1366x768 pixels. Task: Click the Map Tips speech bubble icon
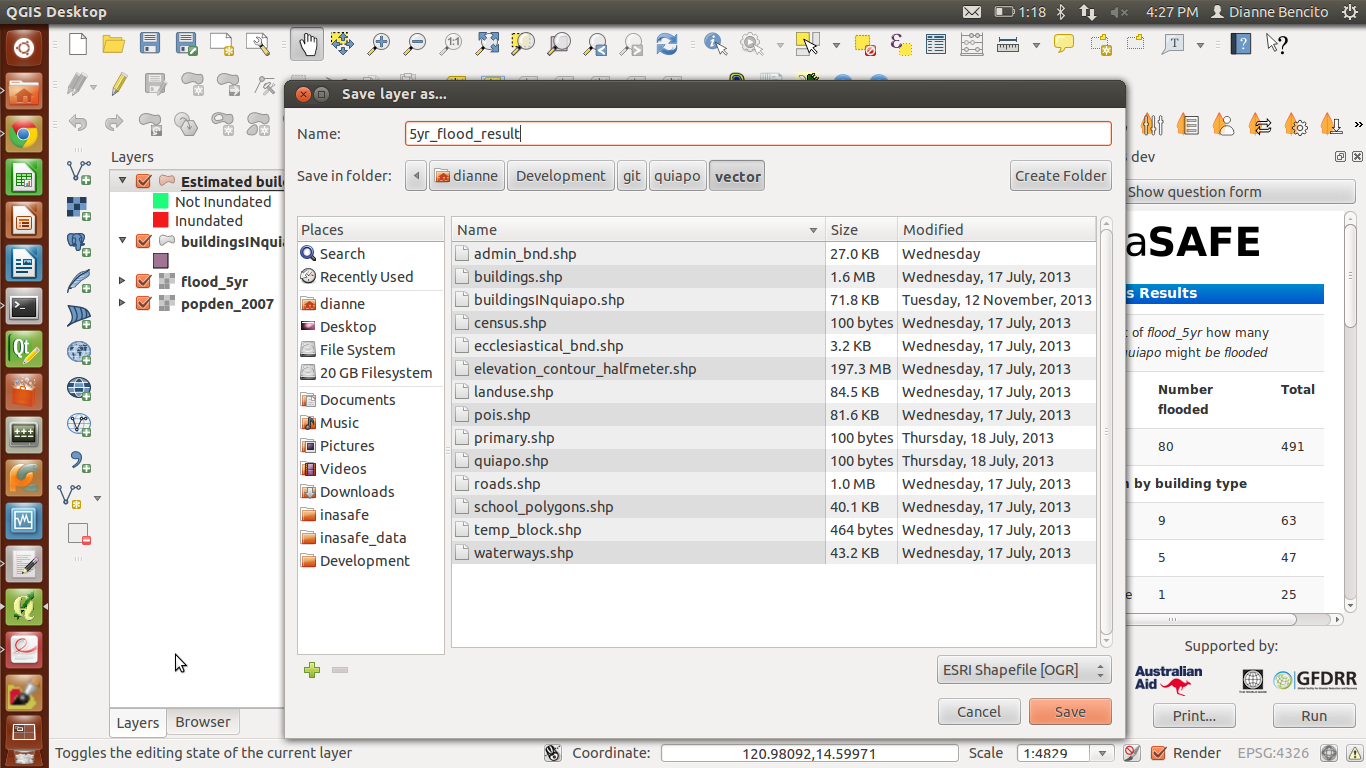(x=1064, y=44)
